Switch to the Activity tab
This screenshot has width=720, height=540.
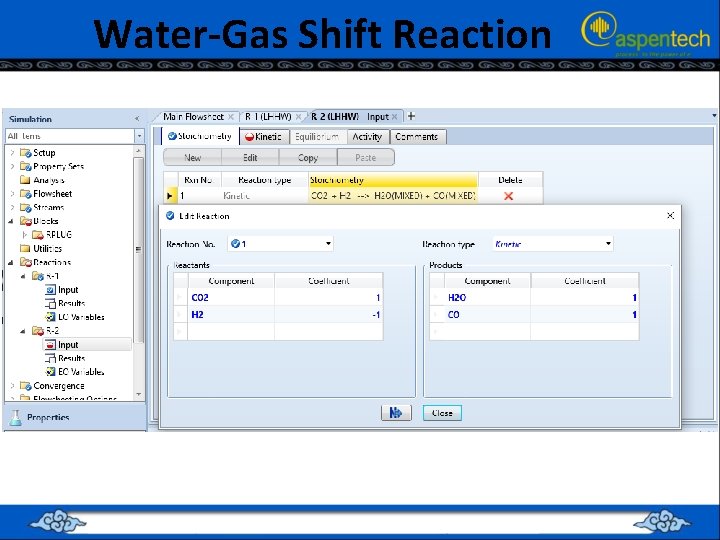tap(368, 137)
